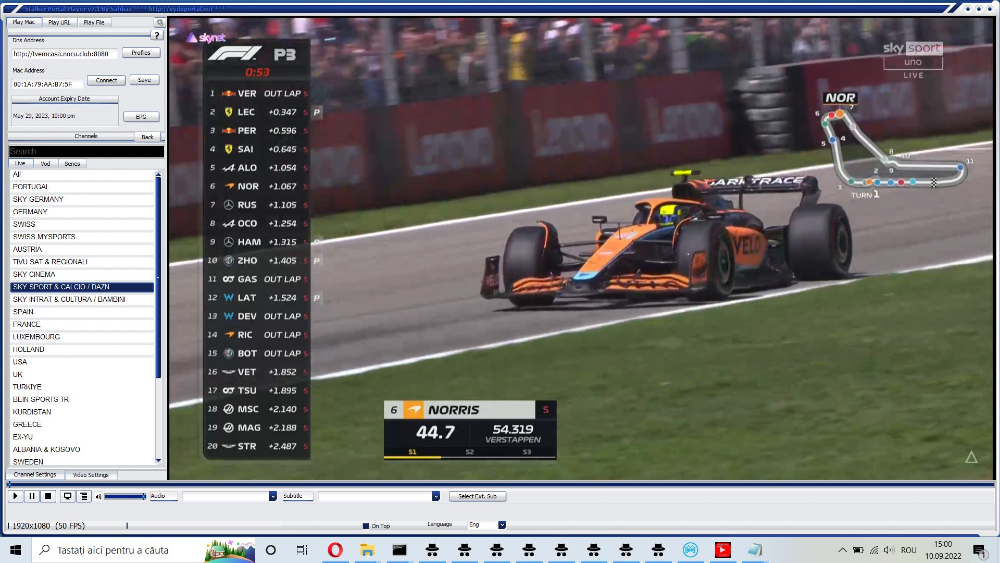
Task: Open the Video Settings tab
Action: [x=90, y=475]
